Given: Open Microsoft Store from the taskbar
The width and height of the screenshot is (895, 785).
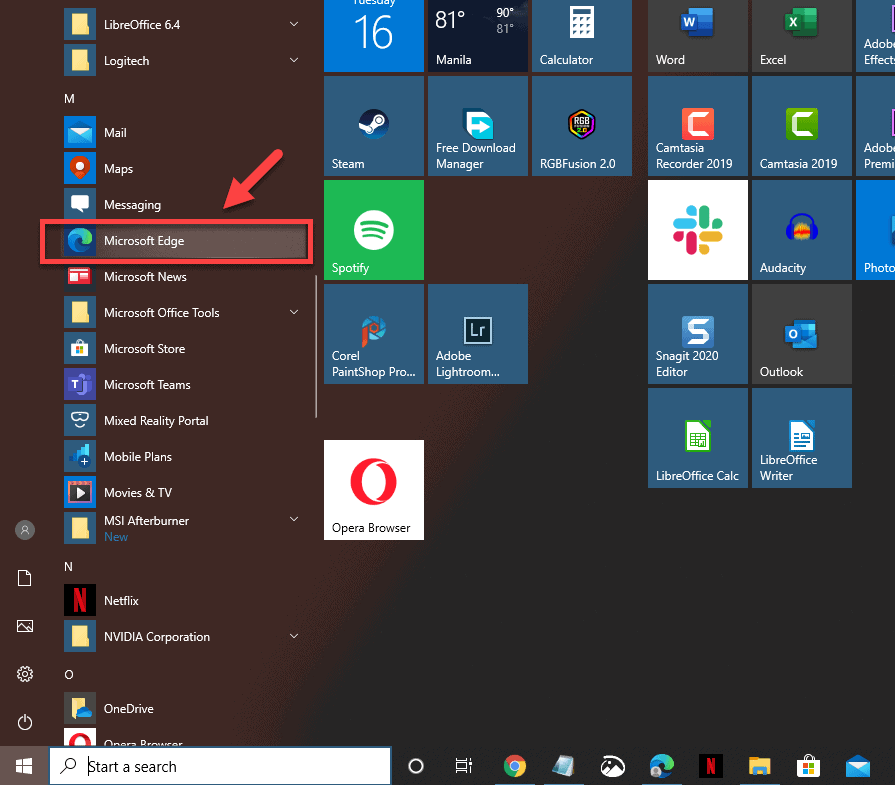Looking at the screenshot, I should tap(809, 766).
